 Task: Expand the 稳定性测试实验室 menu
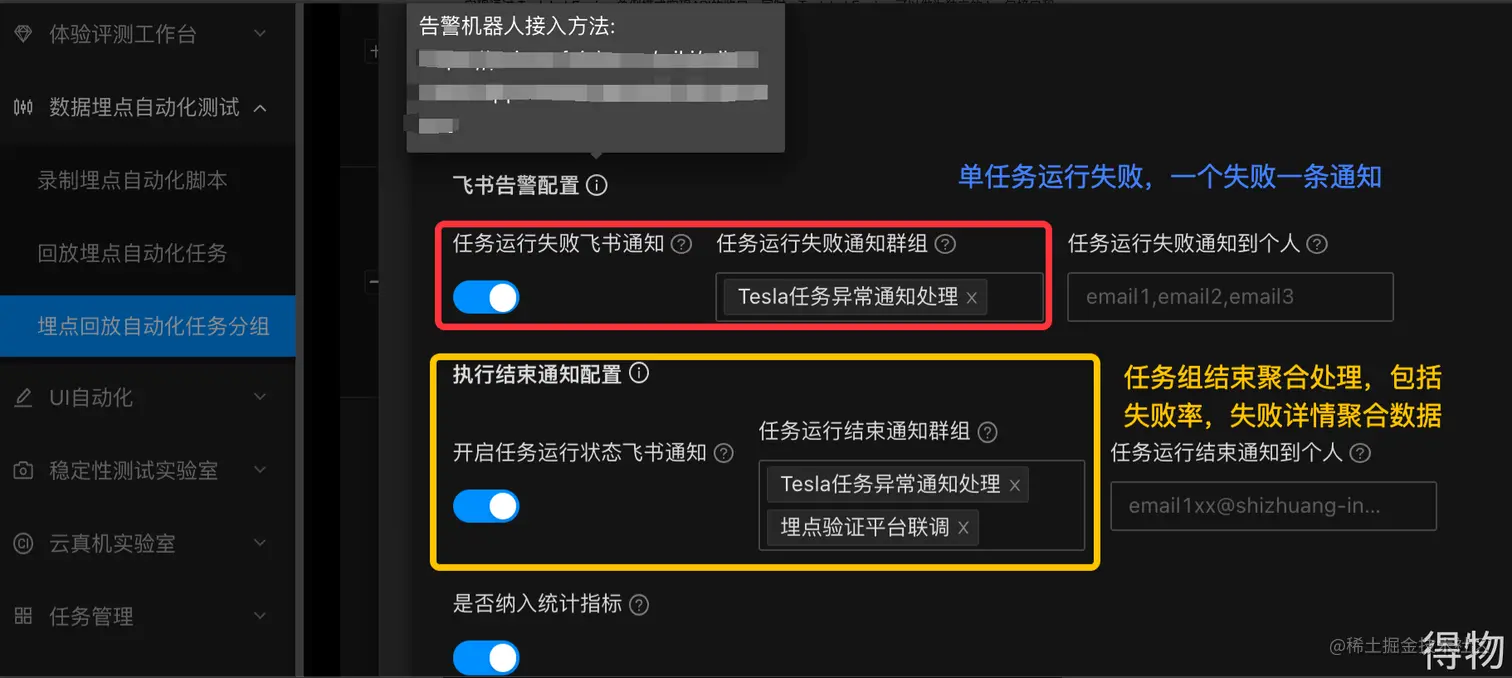tap(148, 470)
